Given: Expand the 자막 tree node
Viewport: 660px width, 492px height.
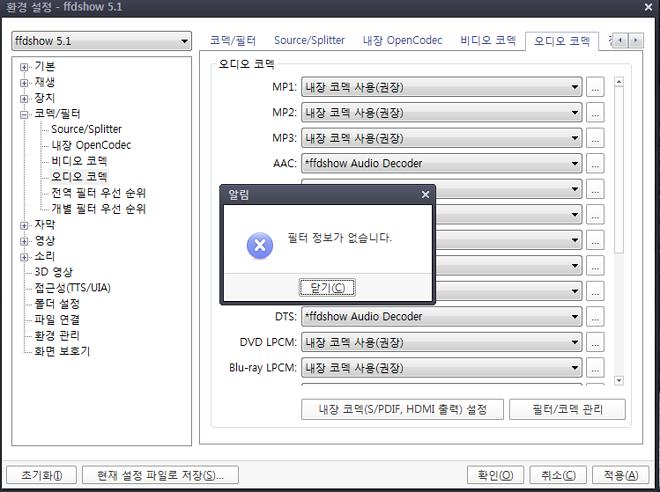Looking at the screenshot, I should [x=24, y=225].
